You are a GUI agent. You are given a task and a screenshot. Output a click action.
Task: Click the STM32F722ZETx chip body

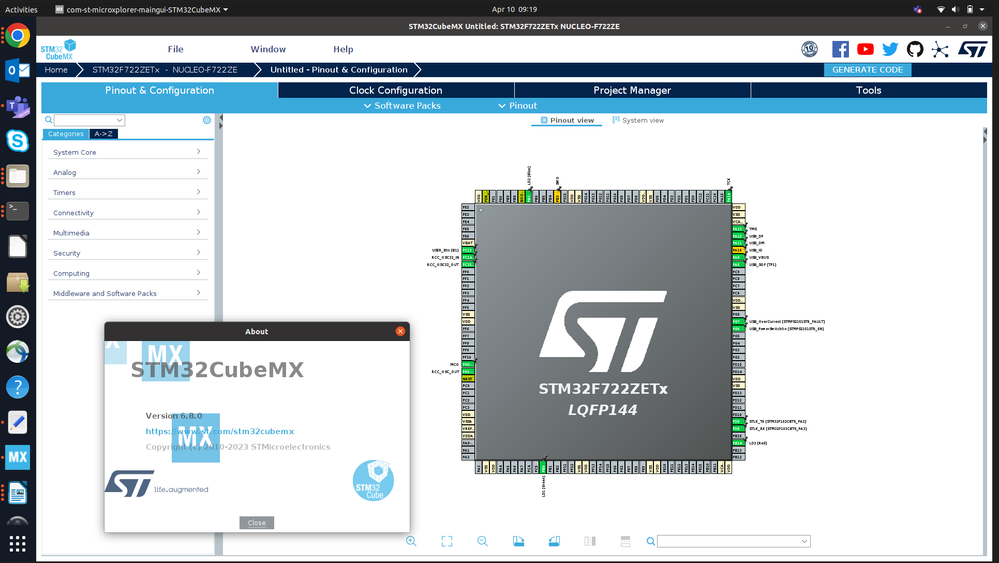click(x=603, y=332)
